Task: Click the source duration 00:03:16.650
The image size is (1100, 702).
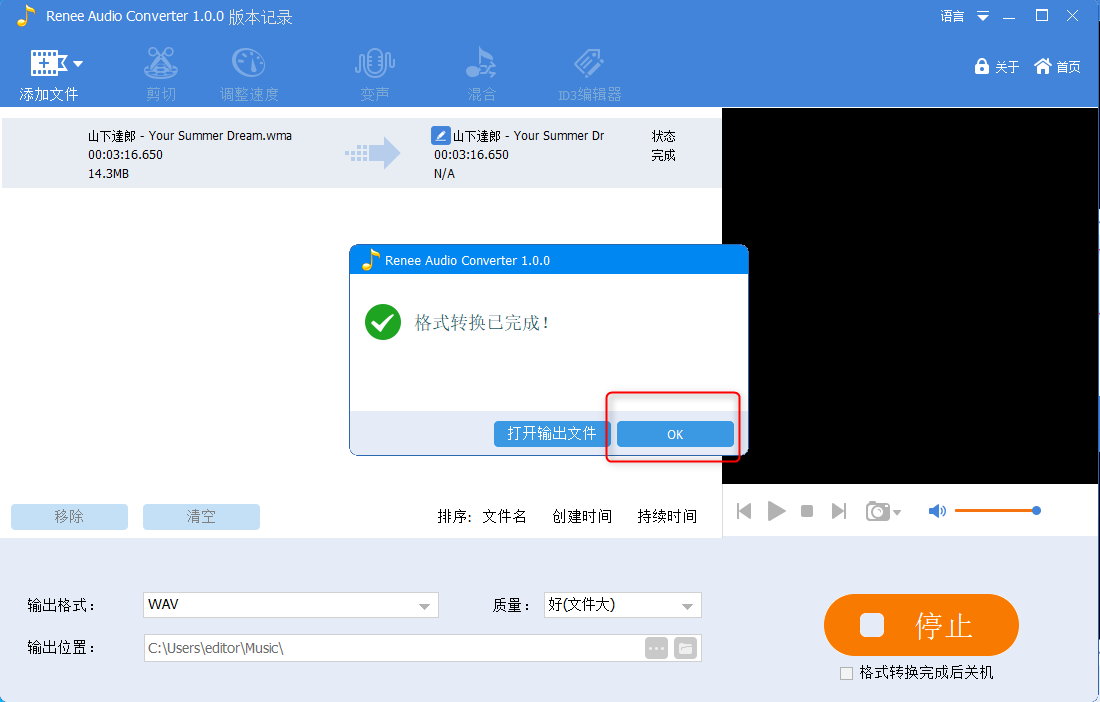Action: click(126, 154)
